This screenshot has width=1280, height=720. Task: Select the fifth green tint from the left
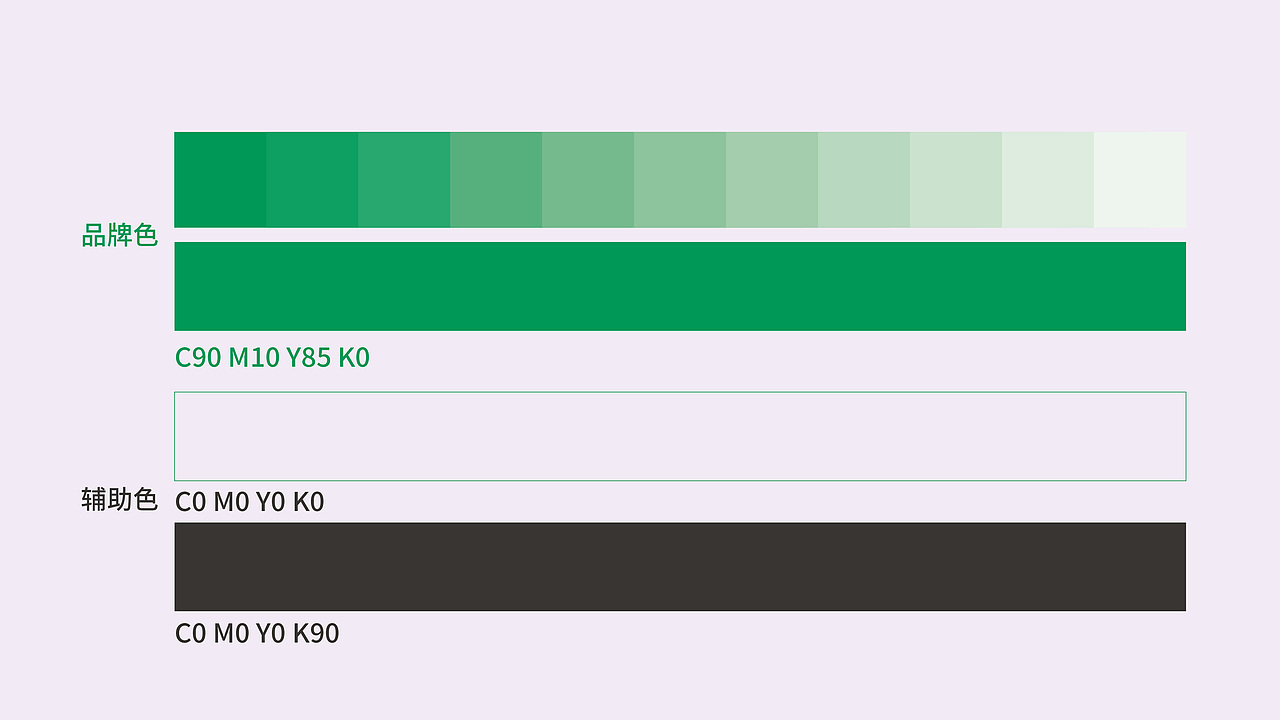tap(588, 180)
